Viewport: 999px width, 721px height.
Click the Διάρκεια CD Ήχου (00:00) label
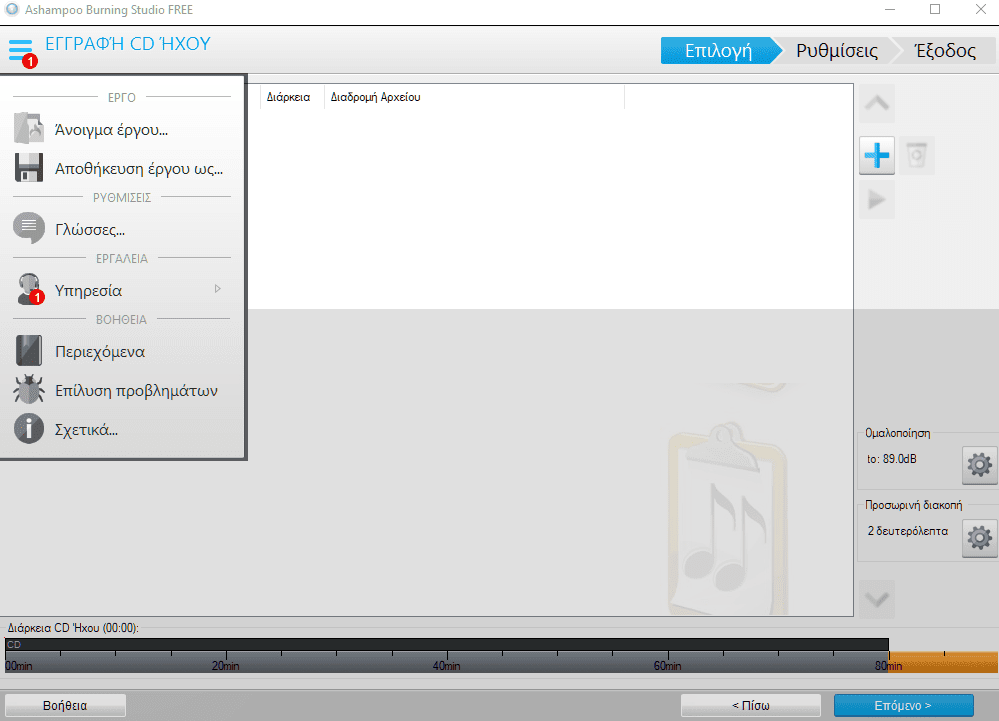73,627
